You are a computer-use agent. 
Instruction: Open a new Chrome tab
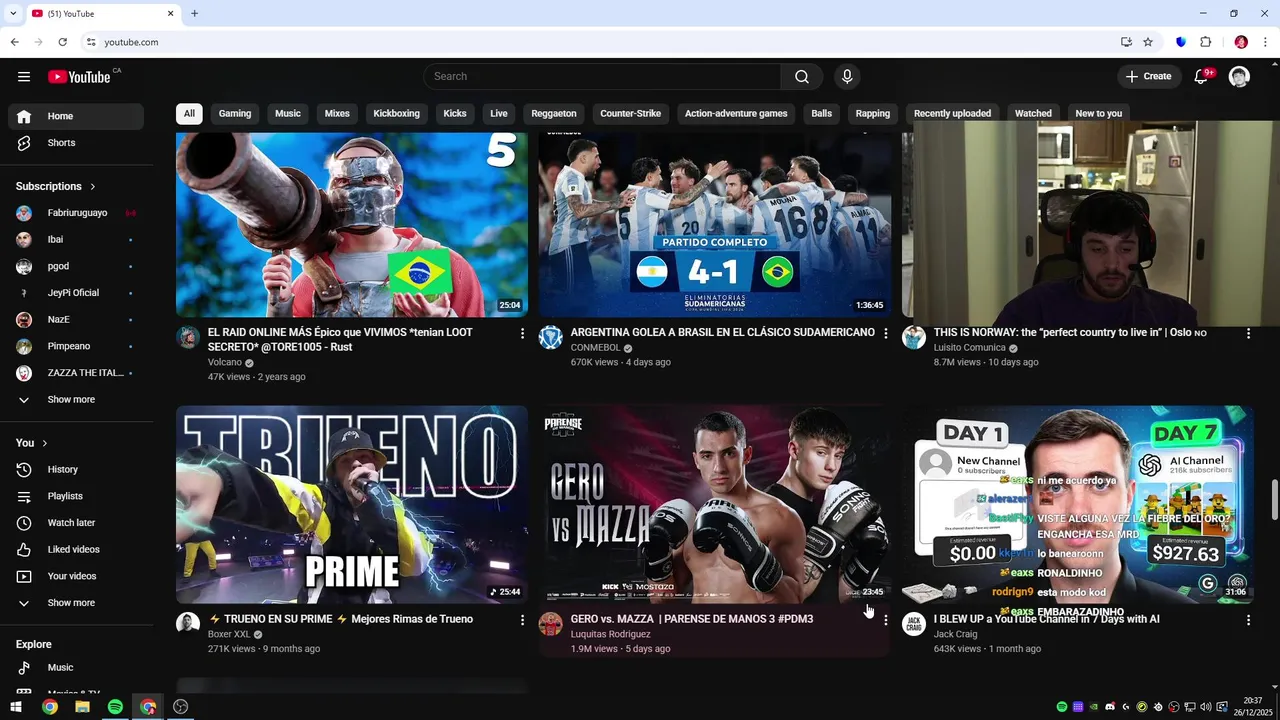(x=194, y=13)
